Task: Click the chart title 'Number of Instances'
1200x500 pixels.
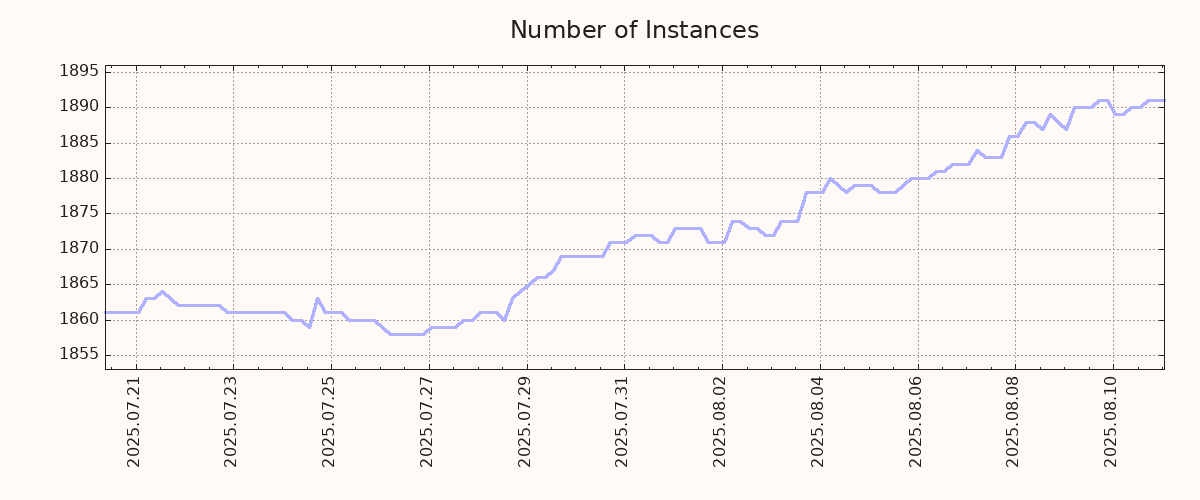Action: pos(634,30)
